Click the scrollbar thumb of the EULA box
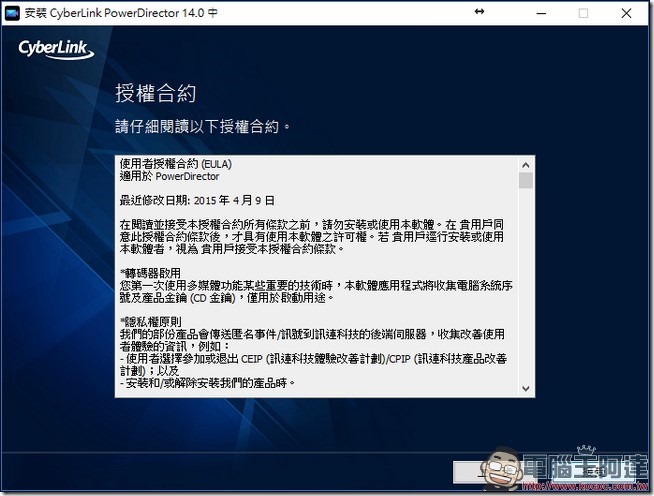Viewport: 654px width, 496px height. 526,180
